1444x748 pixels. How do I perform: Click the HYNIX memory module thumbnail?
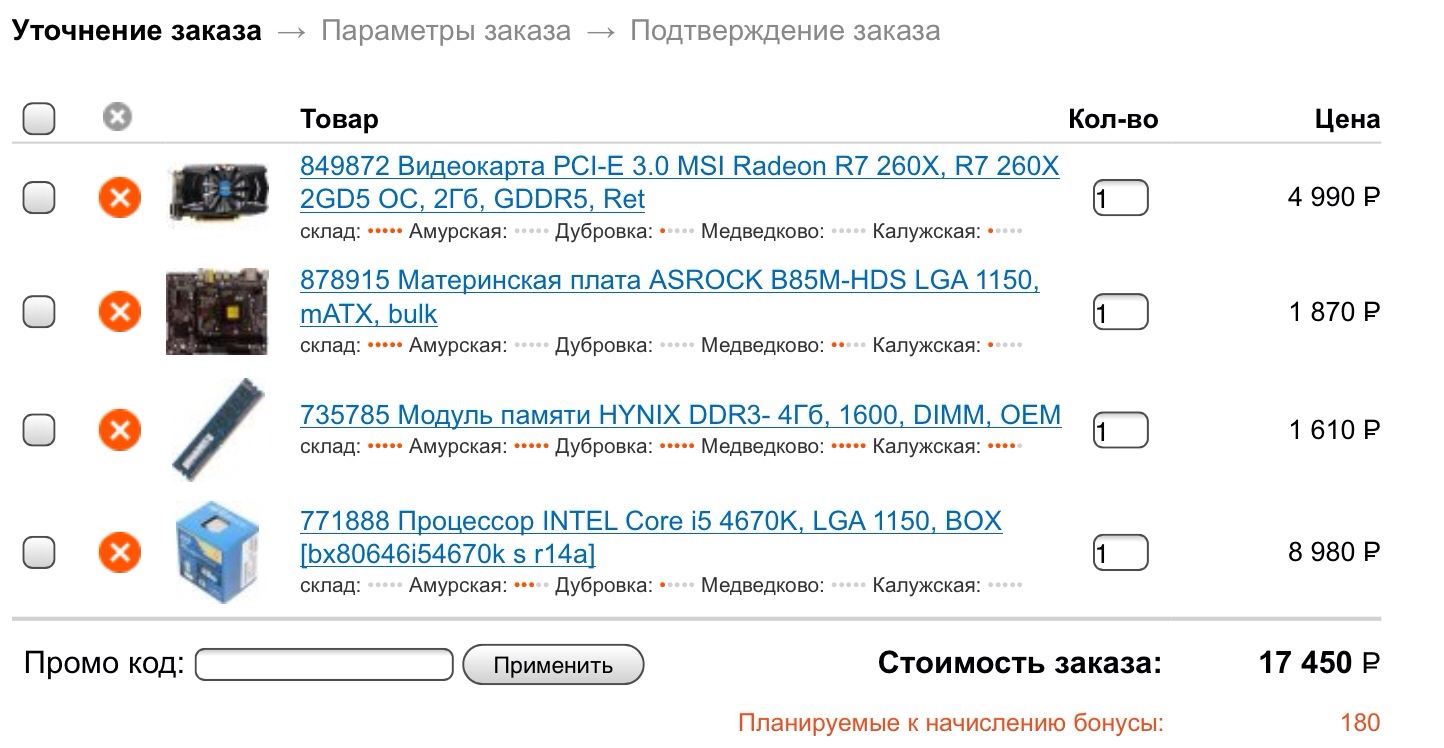(x=217, y=430)
